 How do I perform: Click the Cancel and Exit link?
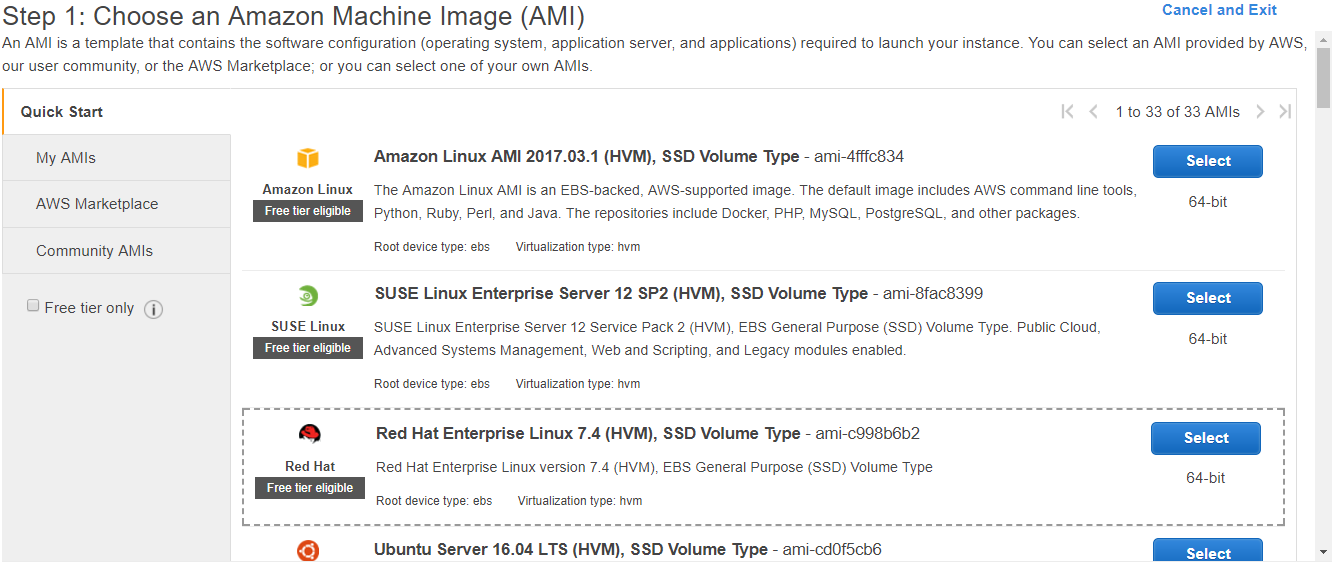click(x=1219, y=10)
